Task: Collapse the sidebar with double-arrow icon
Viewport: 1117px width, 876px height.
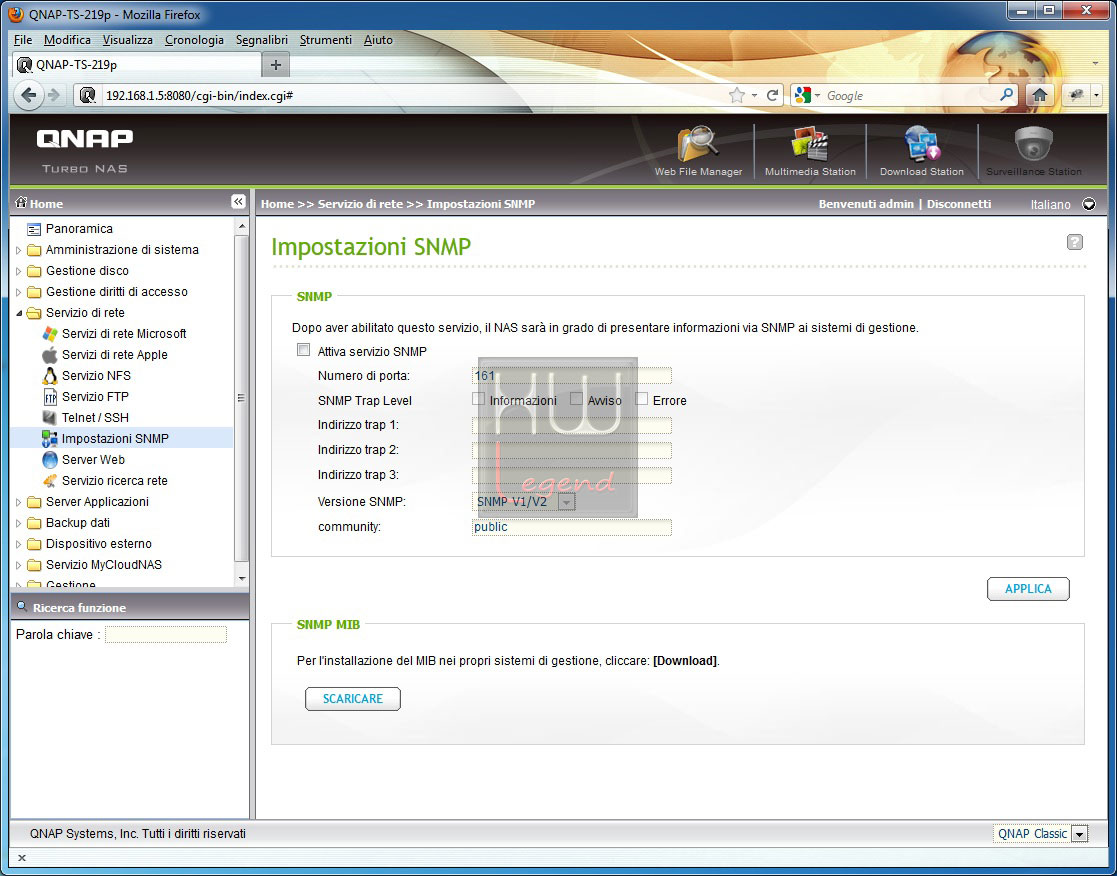Action: click(x=239, y=202)
